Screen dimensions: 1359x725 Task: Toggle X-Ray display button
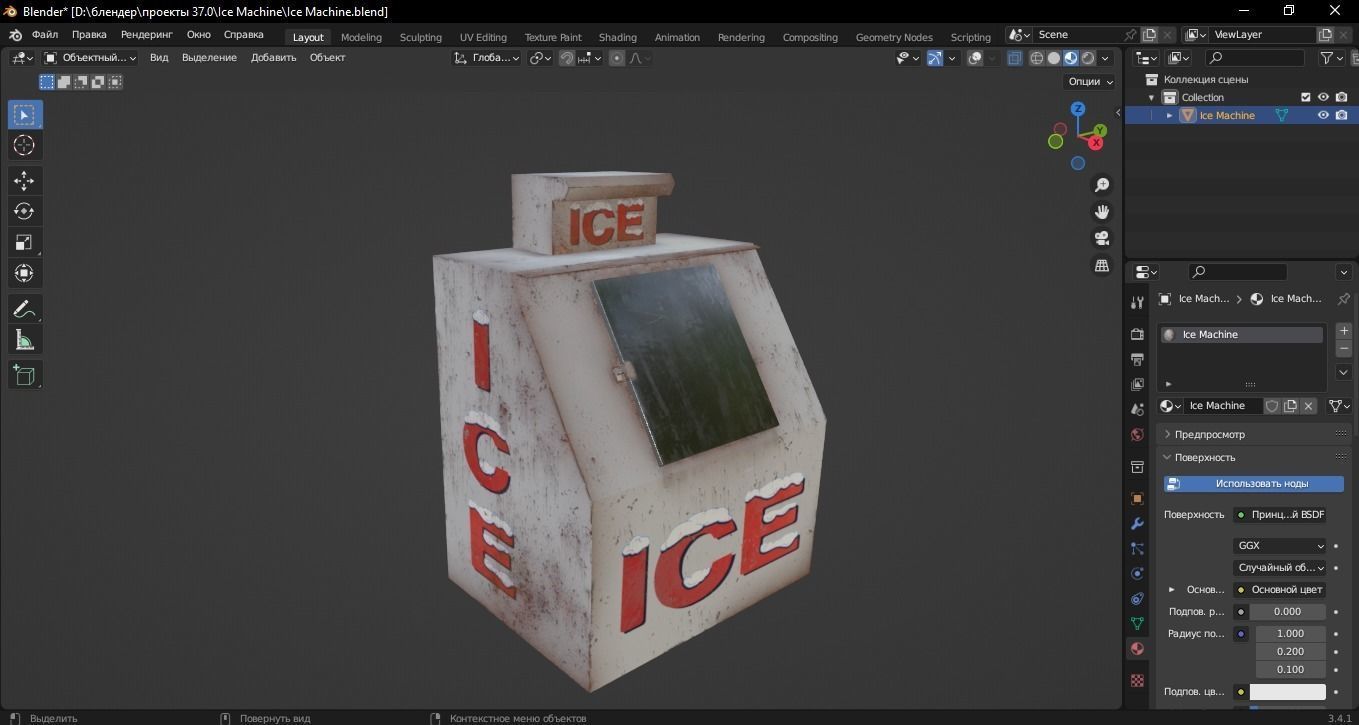pos(1015,58)
